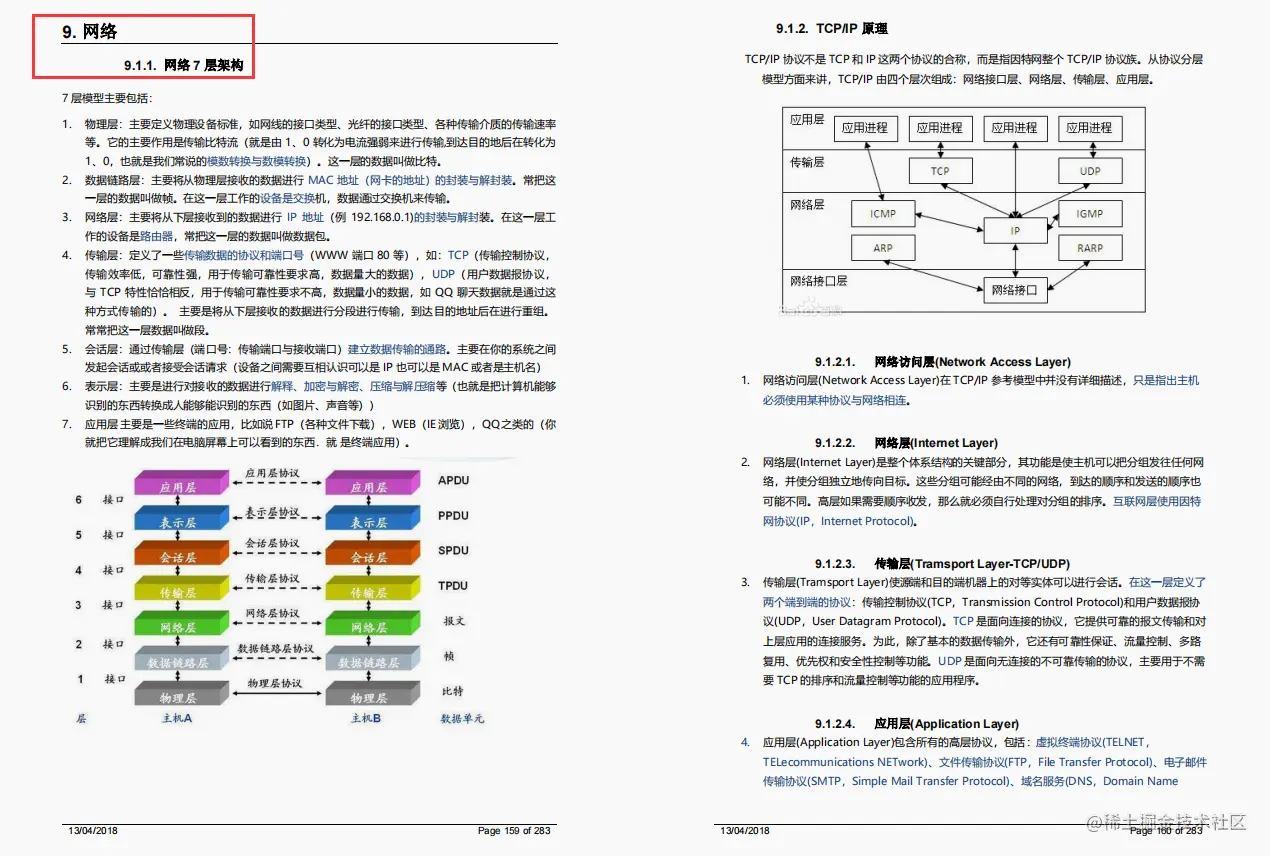The height and width of the screenshot is (856, 1270).
Task: Click the '数据单元' column label
Action: coord(462,719)
